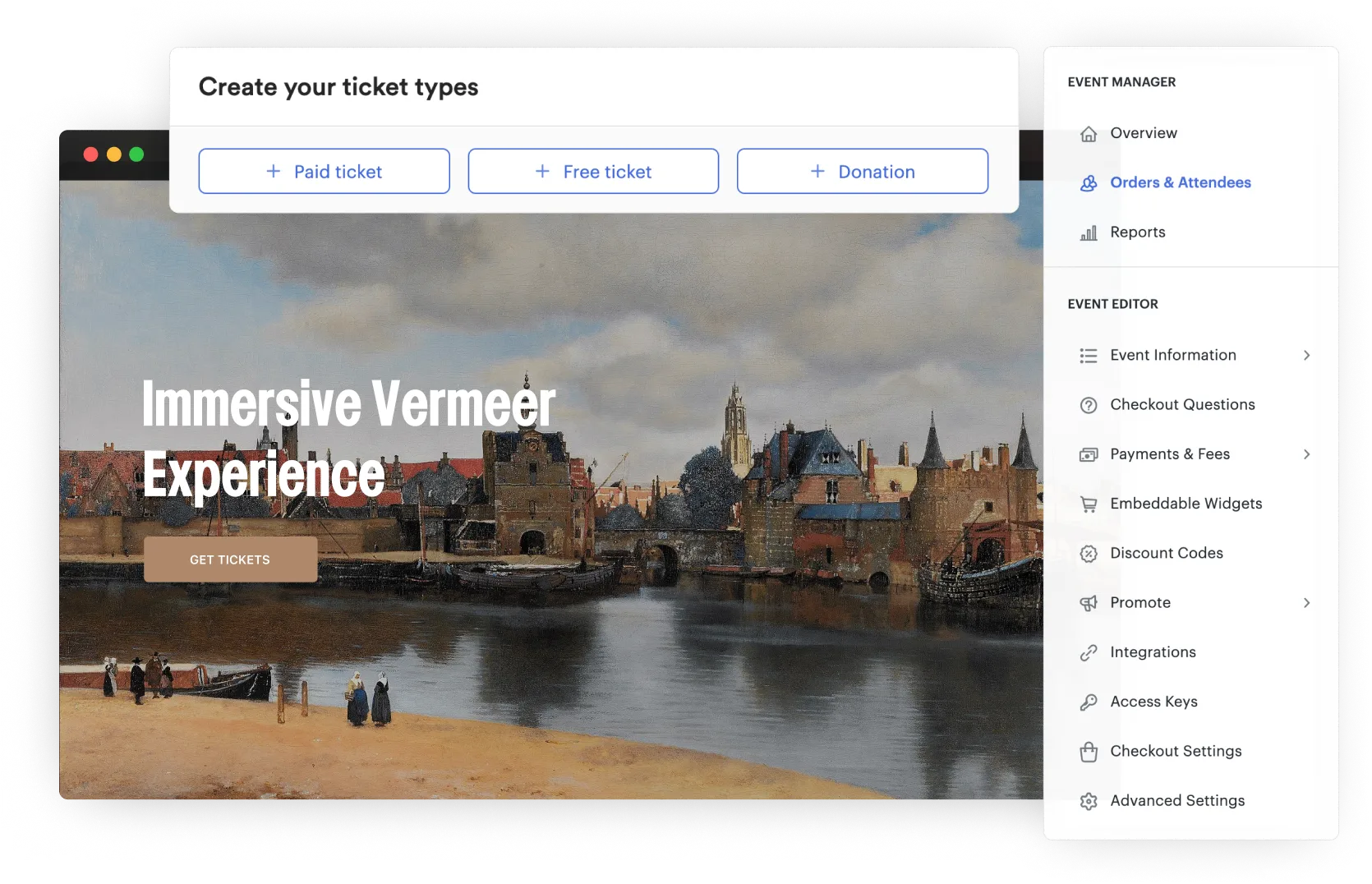Open the Integrations page
This screenshot has width=1372, height=884.
pyautogui.click(x=1153, y=652)
